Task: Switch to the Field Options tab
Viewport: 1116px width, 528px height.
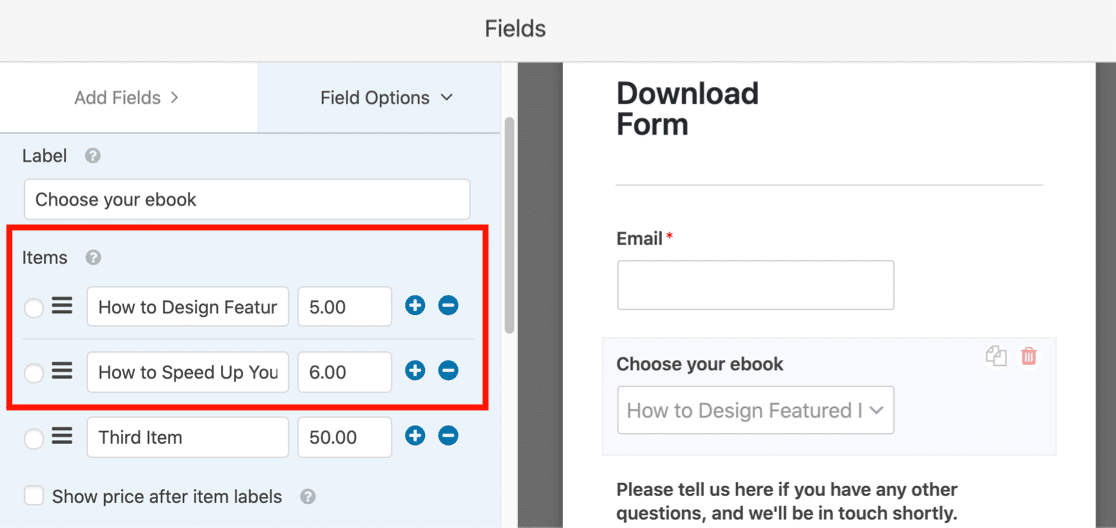Action: 386,98
